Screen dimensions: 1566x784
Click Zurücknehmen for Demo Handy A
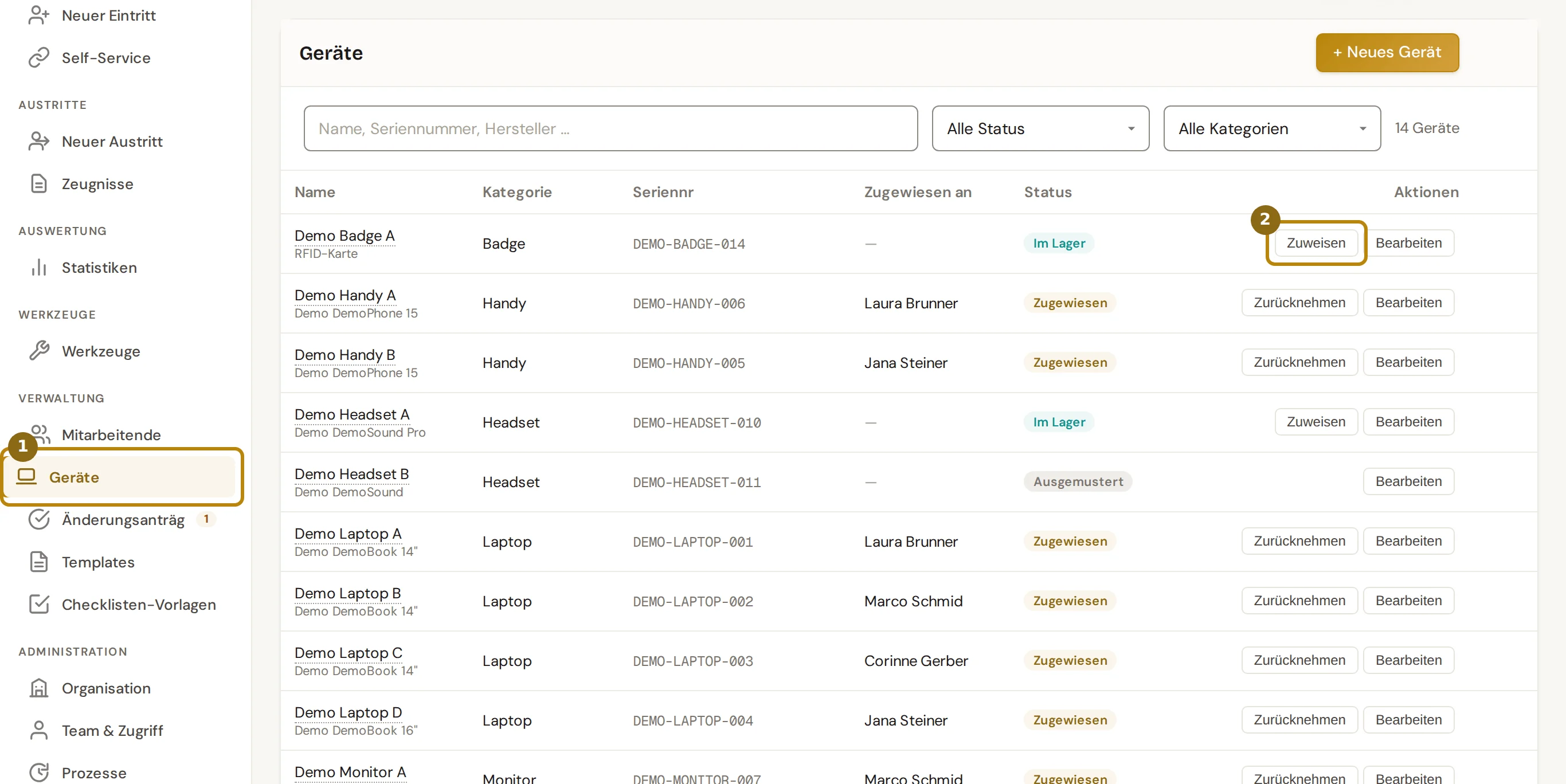click(1299, 303)
